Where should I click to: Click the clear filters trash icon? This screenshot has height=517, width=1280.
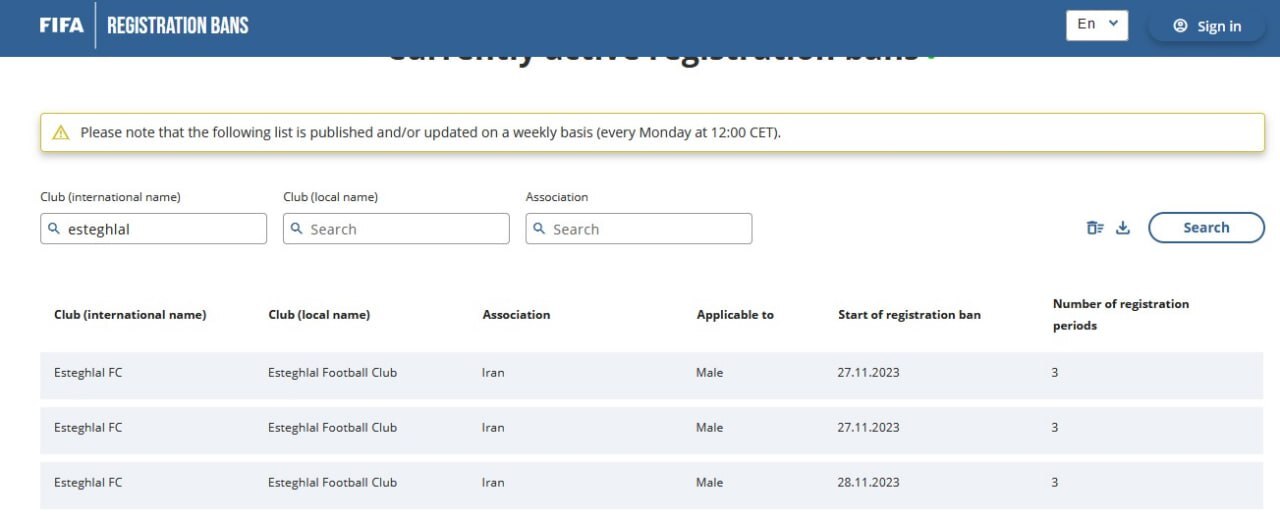pos(1095,228)
